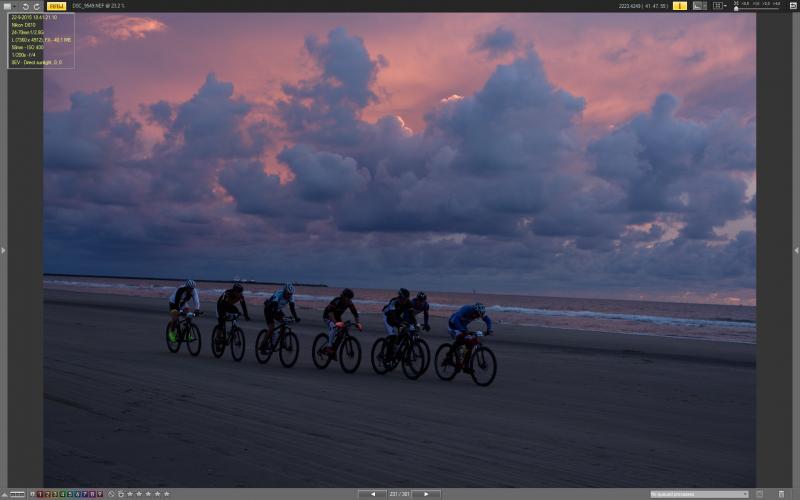Click the top-right corner window icon
This screenshot has width=800, height=500.
(793, 6)
